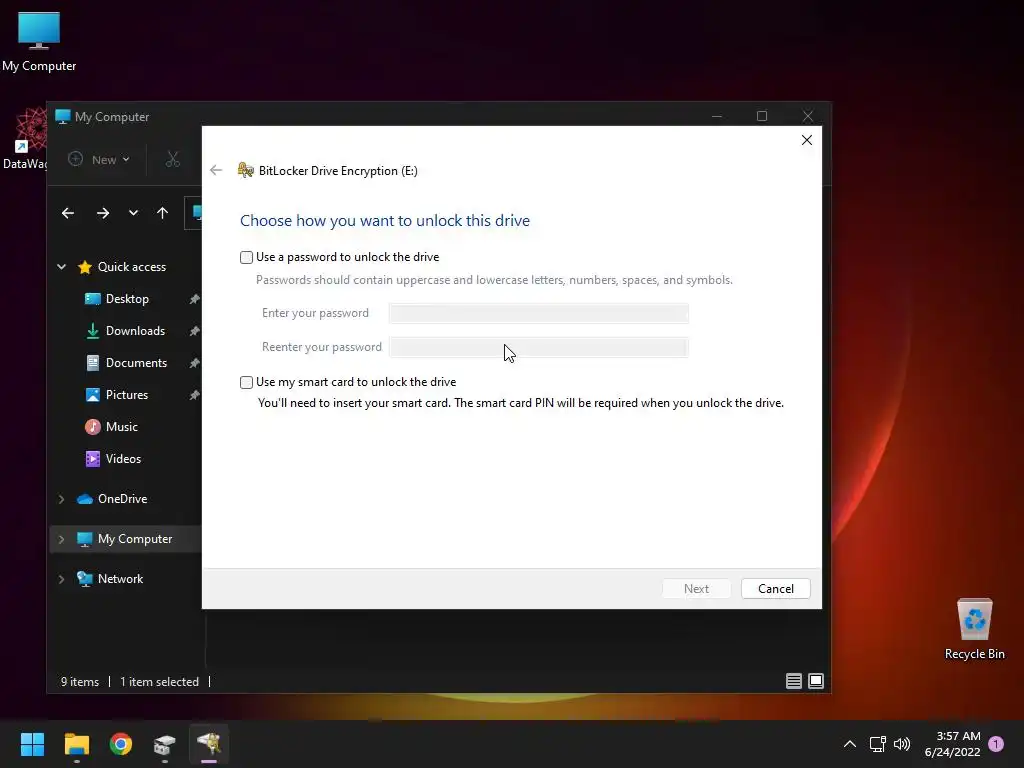
Task: Cancel the BitLocker Drive Encryption wizard
Action: (776, 588)
